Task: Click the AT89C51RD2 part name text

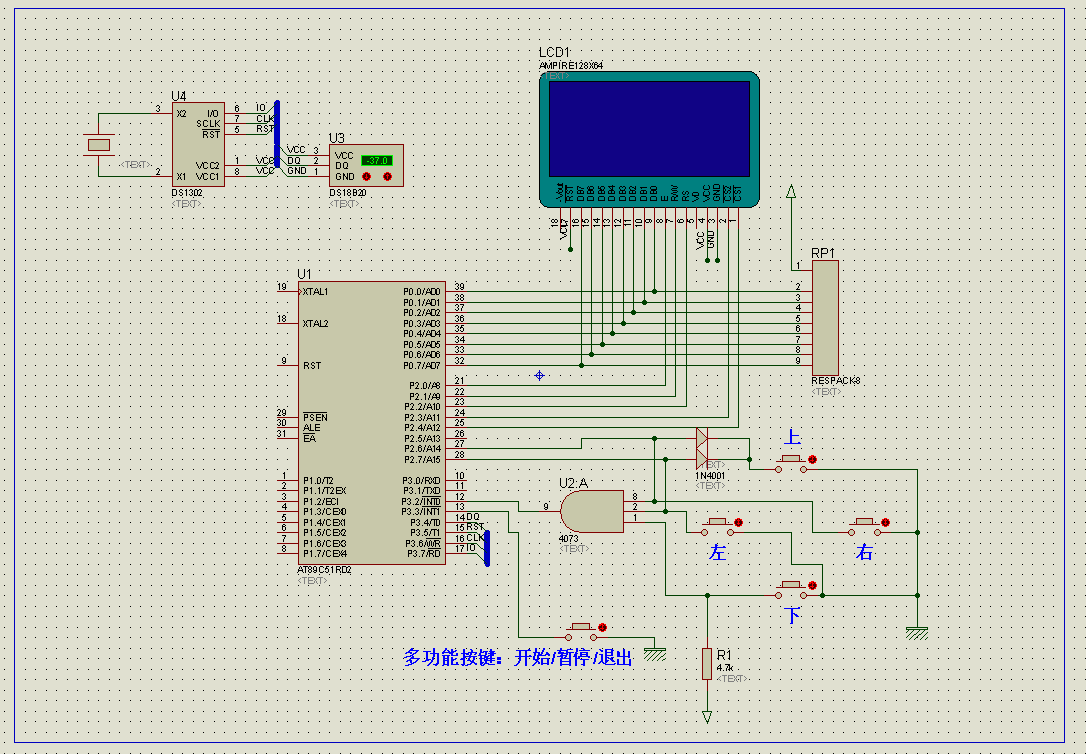Action: 324,570
